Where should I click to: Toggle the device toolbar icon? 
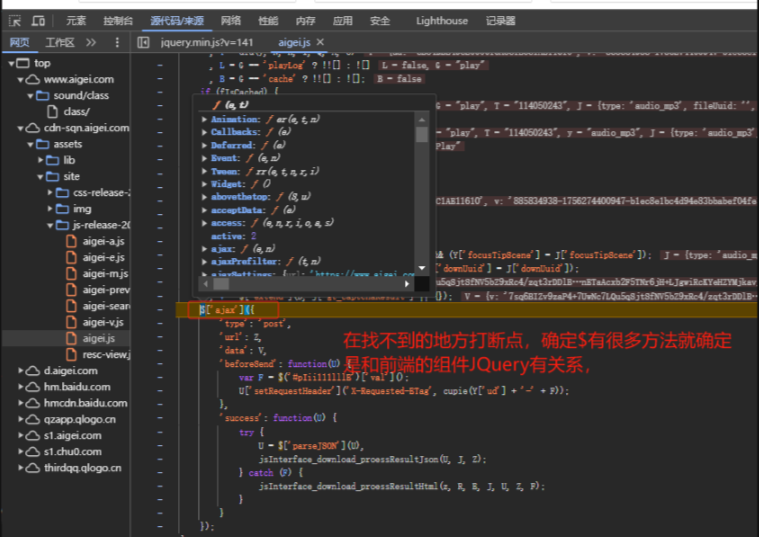point(38,21)
